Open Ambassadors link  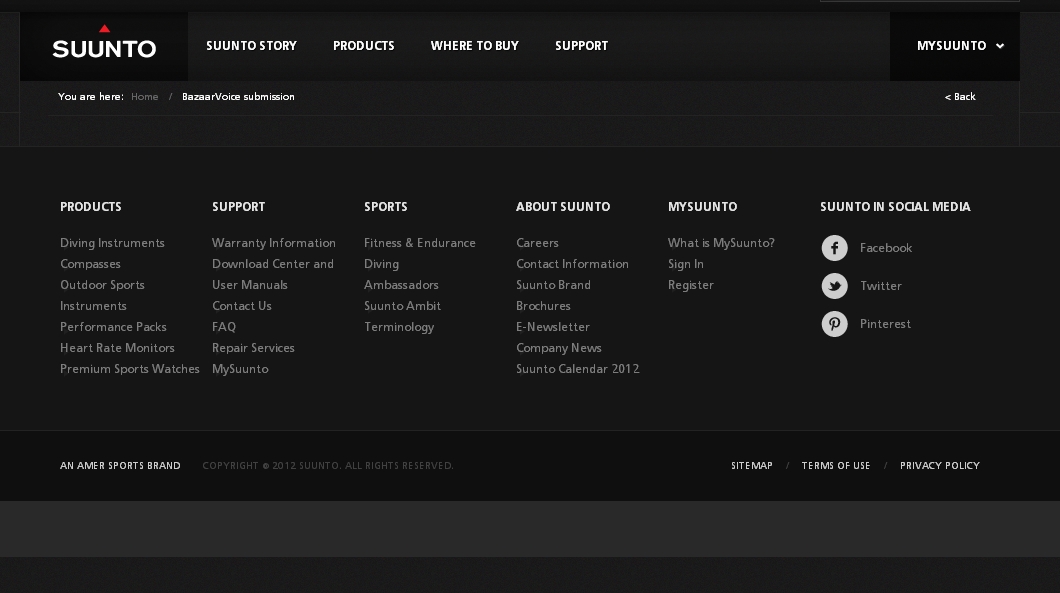pos(402,285)
